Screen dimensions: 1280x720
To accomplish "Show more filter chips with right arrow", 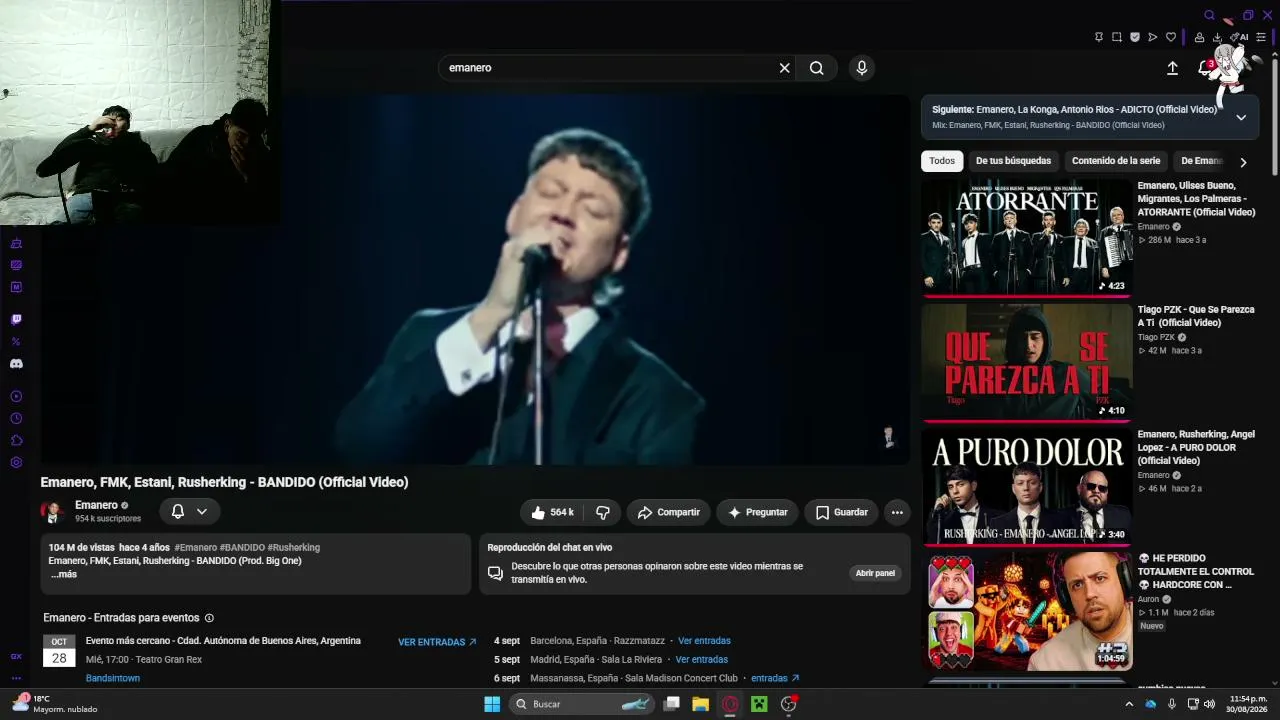I will pos(1243,162).
